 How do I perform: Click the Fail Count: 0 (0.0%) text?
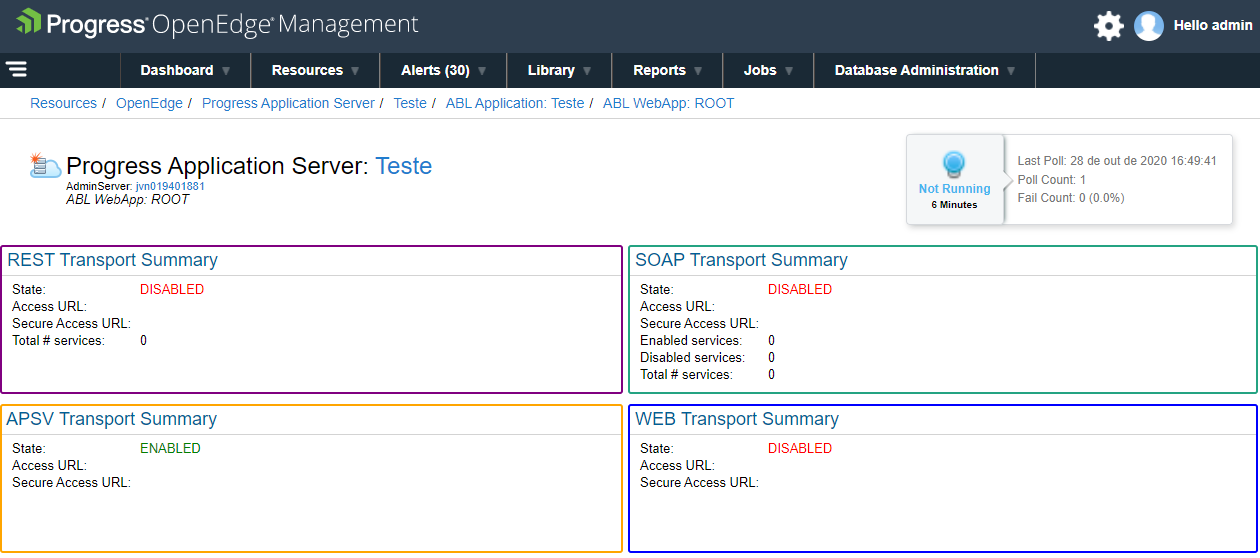1071,198
